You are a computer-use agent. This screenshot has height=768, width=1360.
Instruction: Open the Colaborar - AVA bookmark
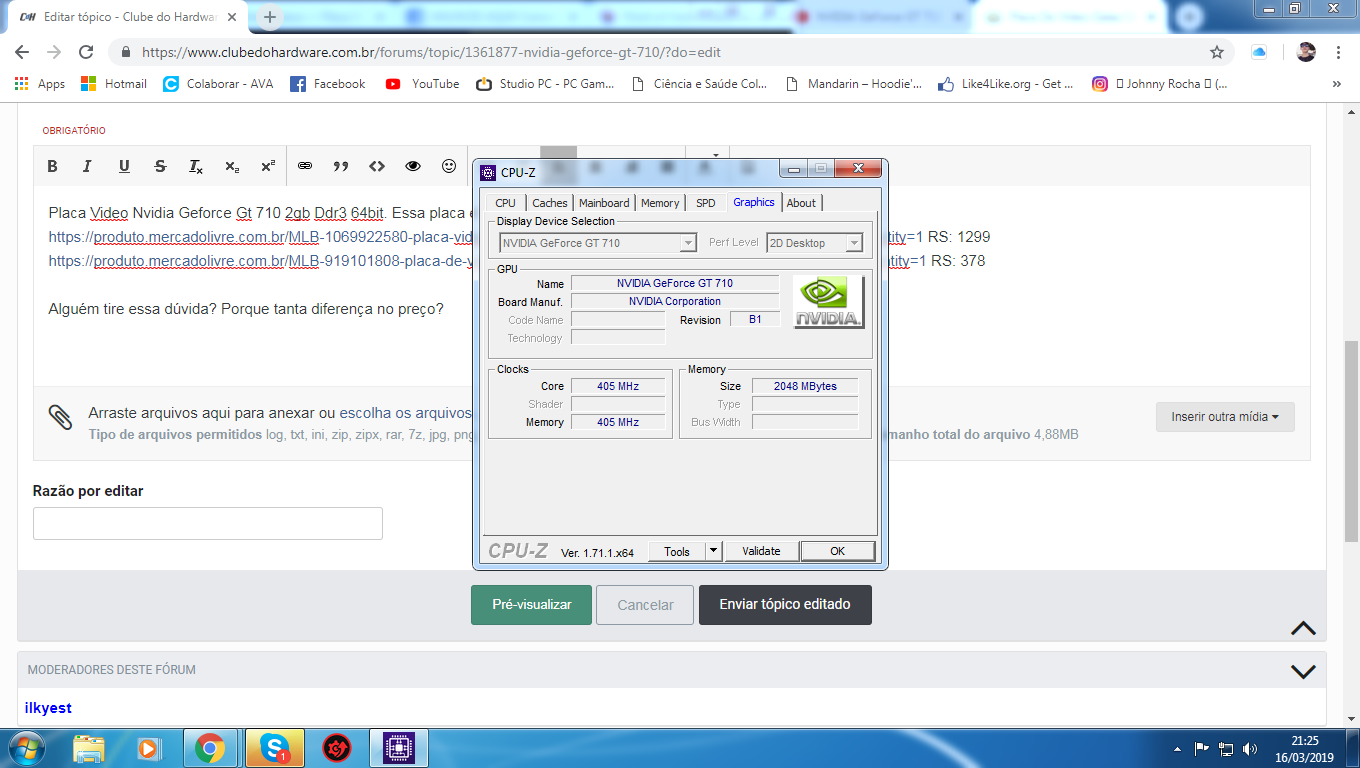pyautogui.click(x=218, y=84)
